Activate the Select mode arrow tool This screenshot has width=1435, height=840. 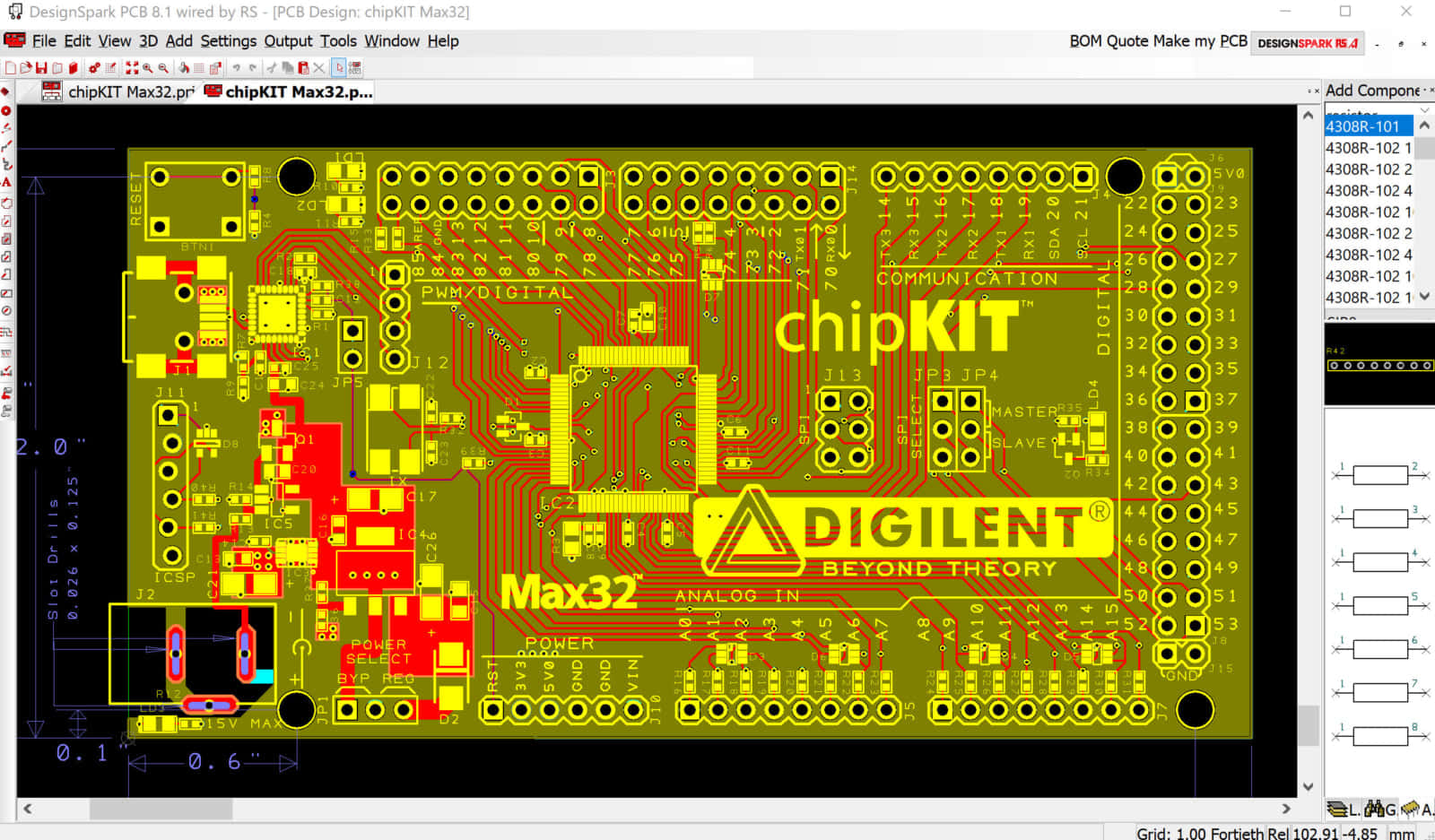click(339, 68)
